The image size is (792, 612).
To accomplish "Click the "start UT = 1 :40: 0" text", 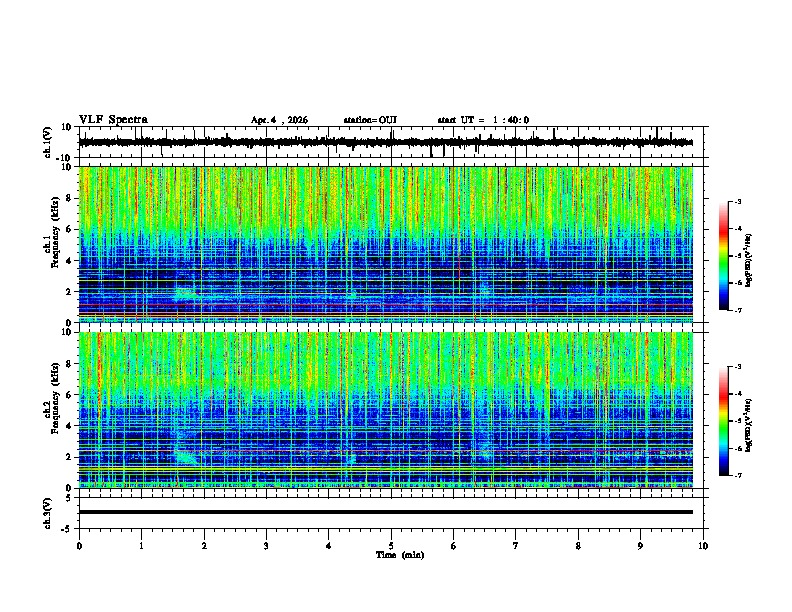I will pyautogui.click(x=483, y=120).
